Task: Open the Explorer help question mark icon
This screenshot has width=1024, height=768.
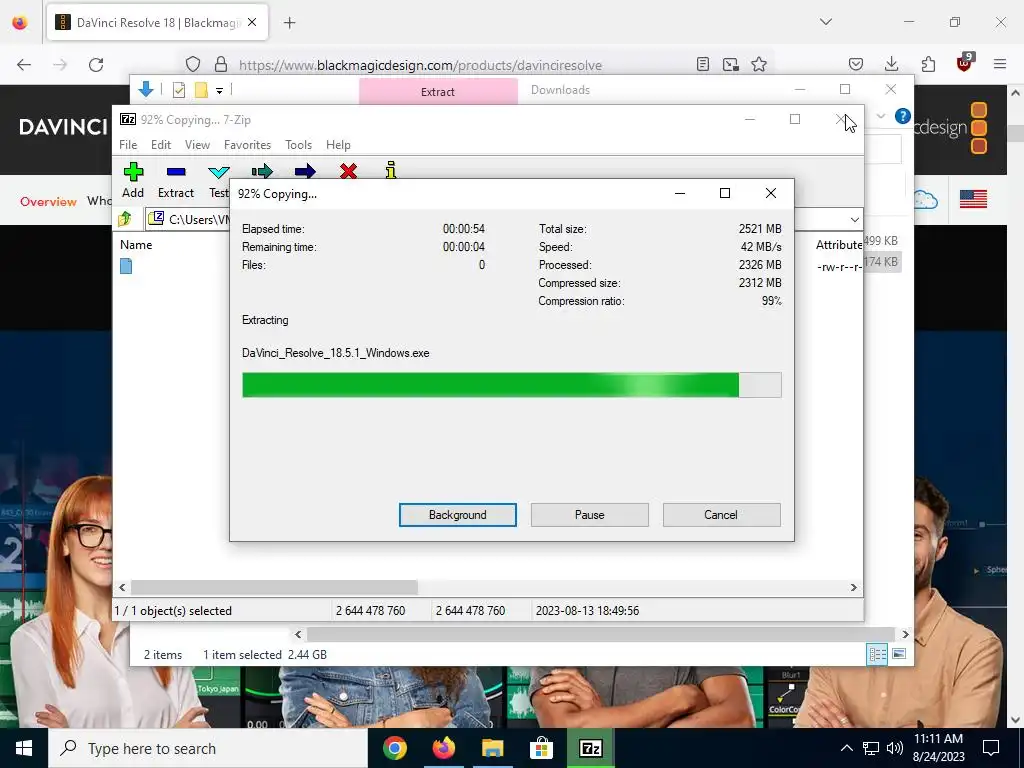Action: click(x=903, y=116)
